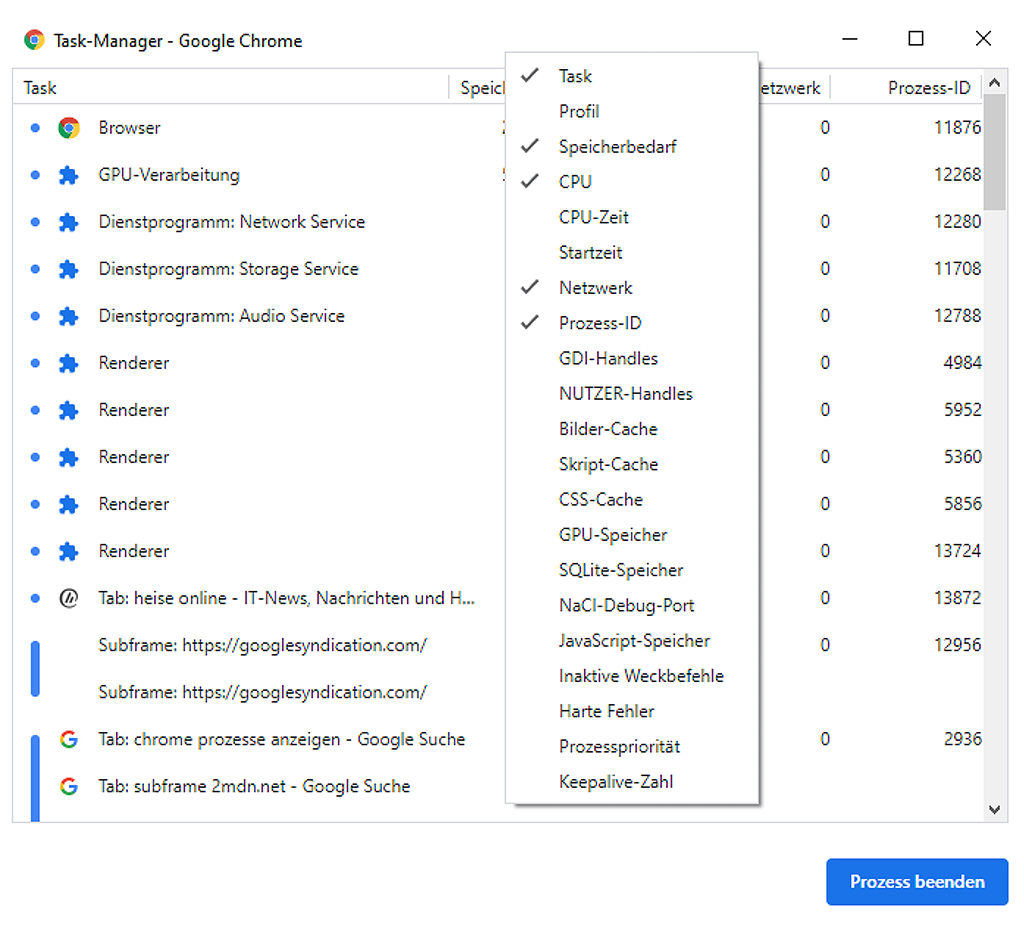Screen dimensions: 1024x929
Task: Click Google favicon of chrome prozesse anzeigen tab
Action: 69,740
